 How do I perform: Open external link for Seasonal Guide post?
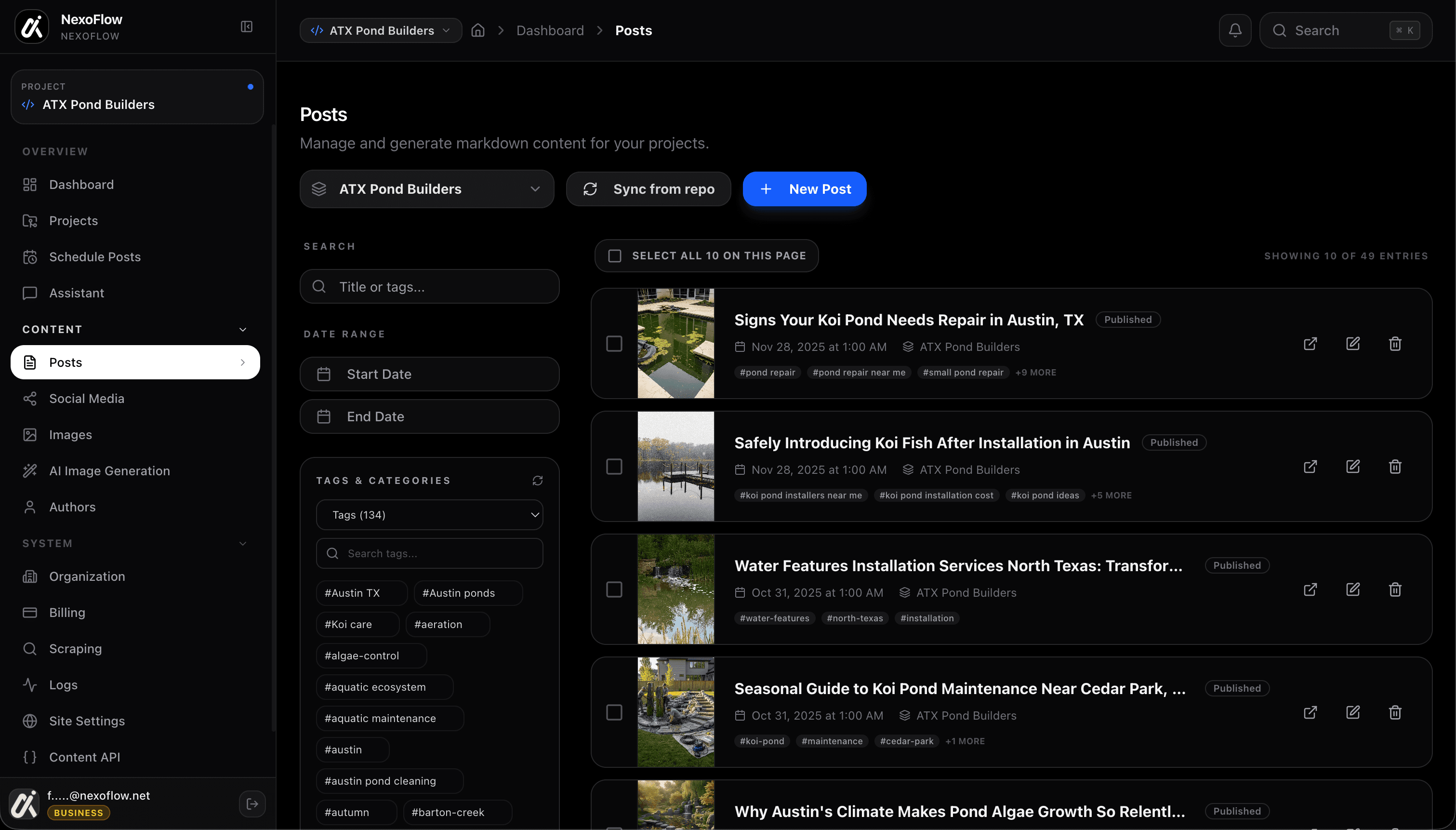pos(1310,712)
